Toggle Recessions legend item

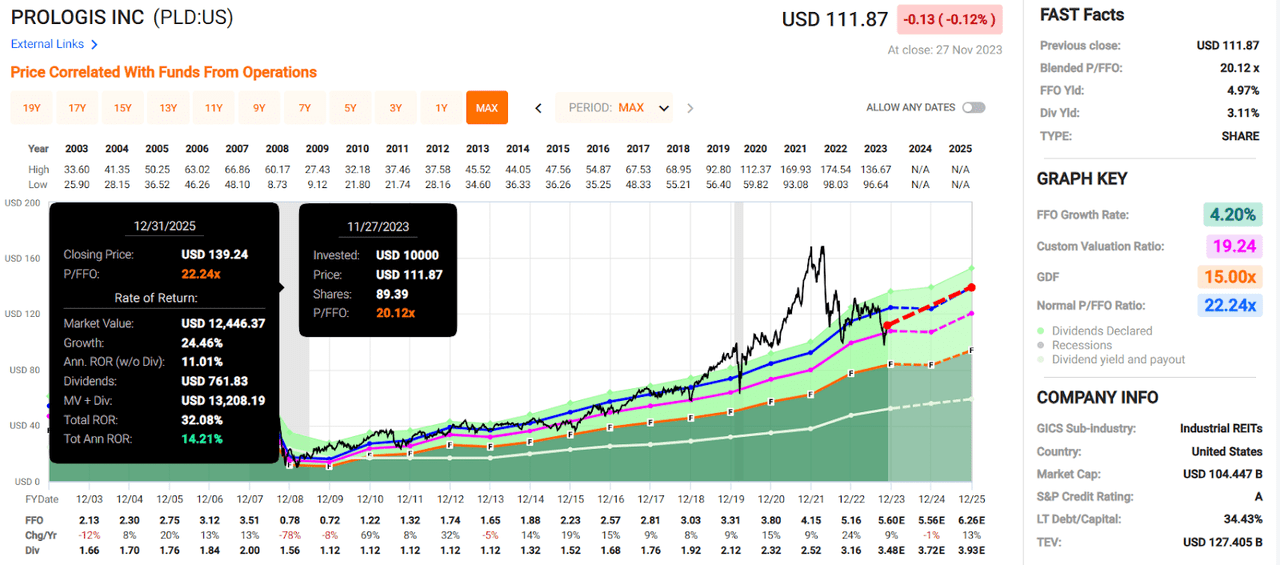pos(1075,345)
